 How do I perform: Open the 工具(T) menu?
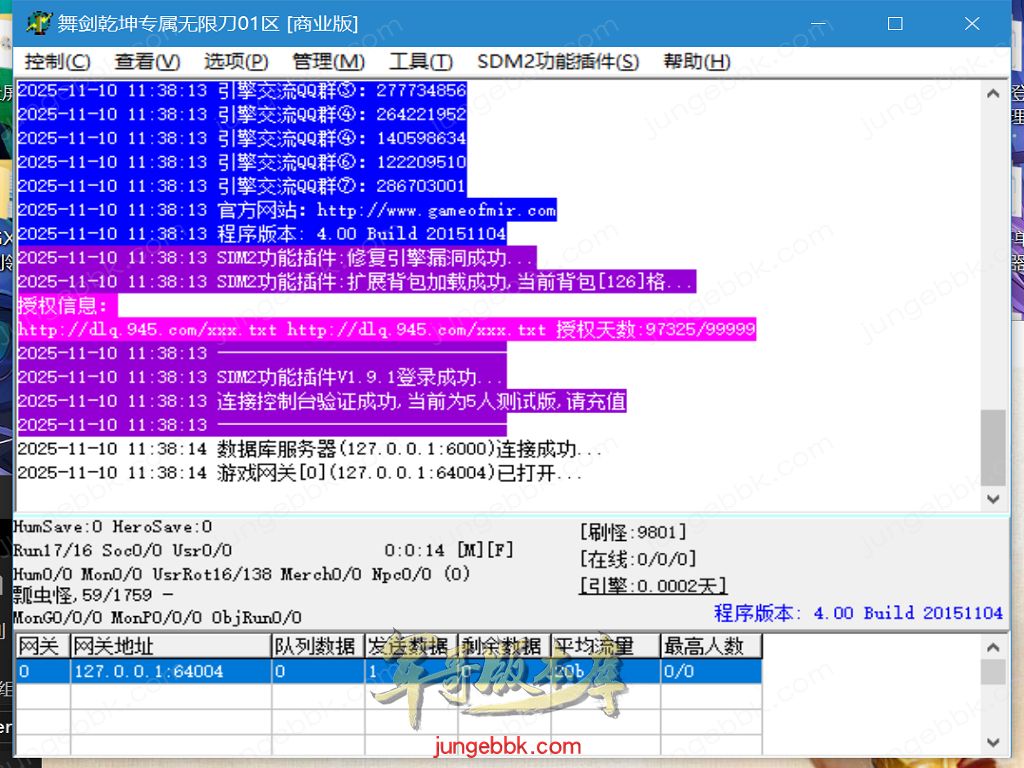[420, 62]
